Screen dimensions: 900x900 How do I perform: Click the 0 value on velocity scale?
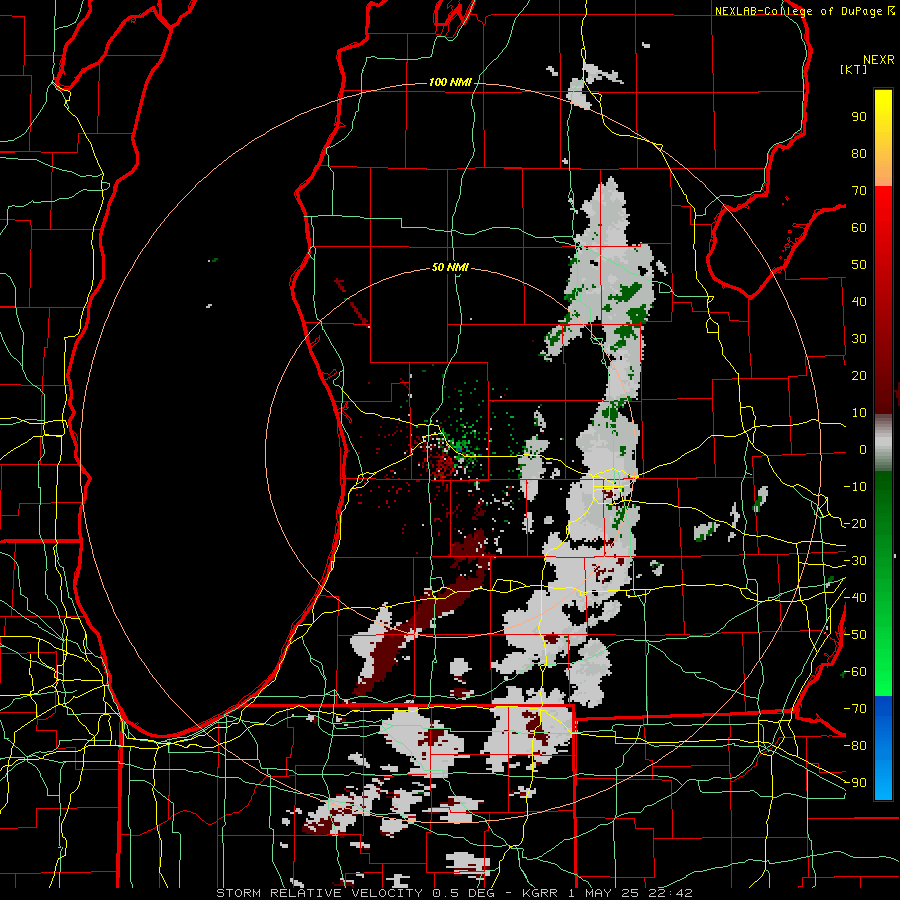click(x=863, y=450)
